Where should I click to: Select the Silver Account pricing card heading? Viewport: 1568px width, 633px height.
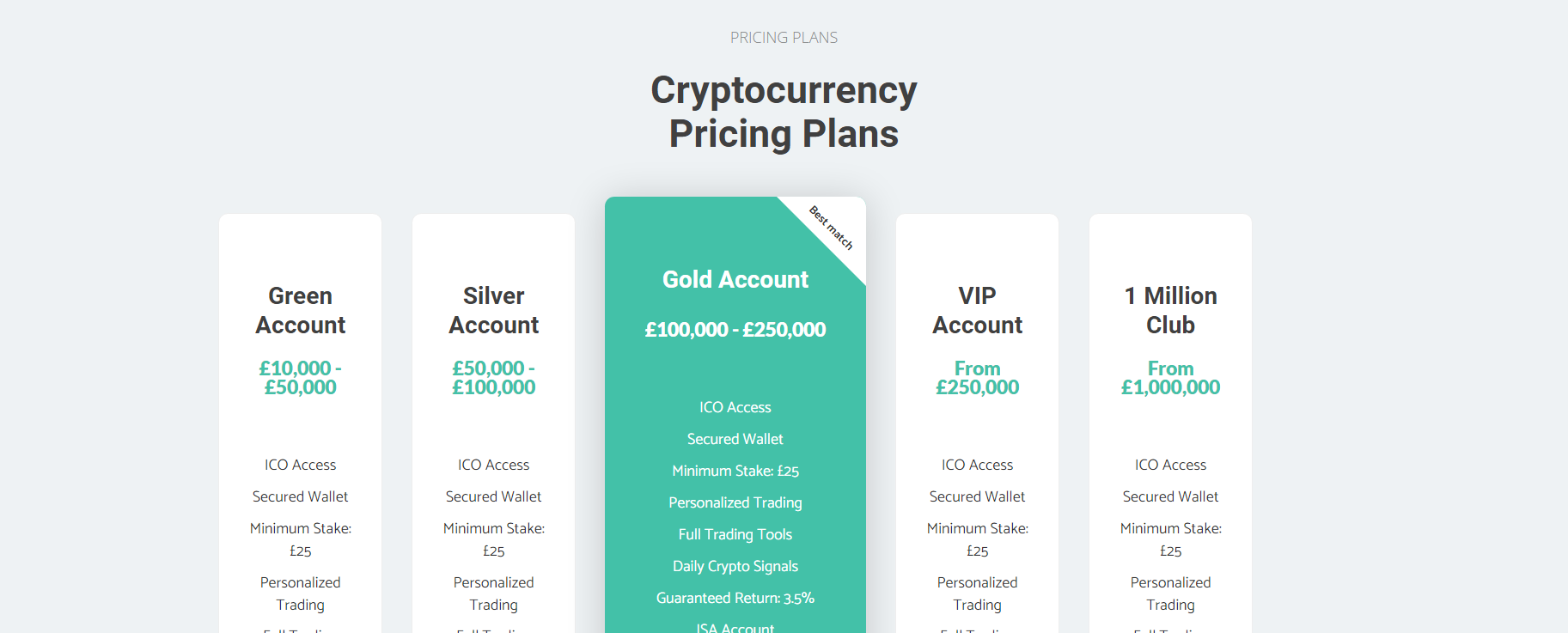pos(493,310)
